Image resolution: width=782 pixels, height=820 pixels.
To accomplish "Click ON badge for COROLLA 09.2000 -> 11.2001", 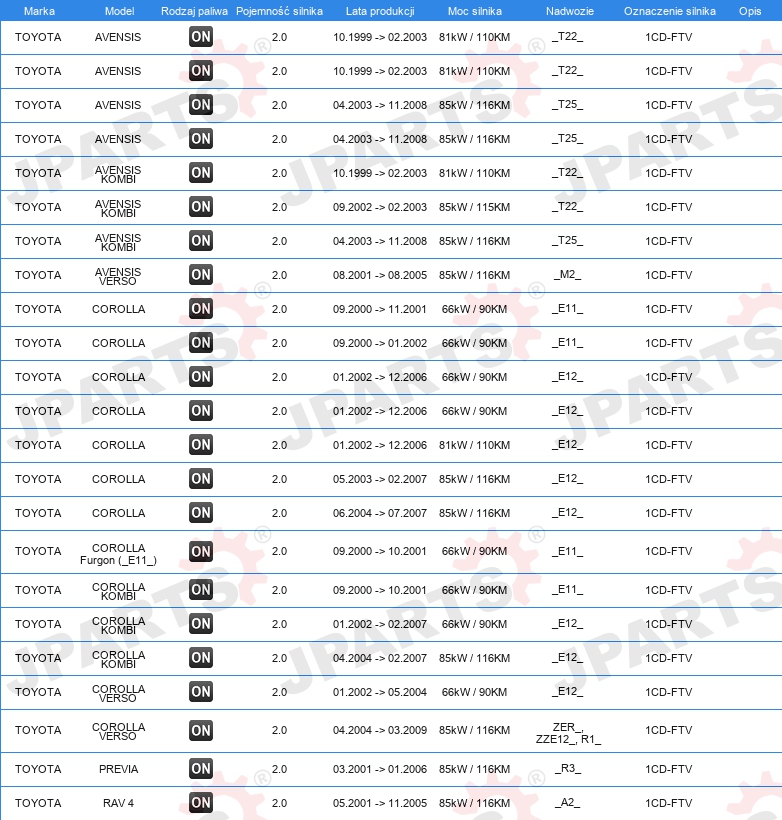I will point(201,309).
